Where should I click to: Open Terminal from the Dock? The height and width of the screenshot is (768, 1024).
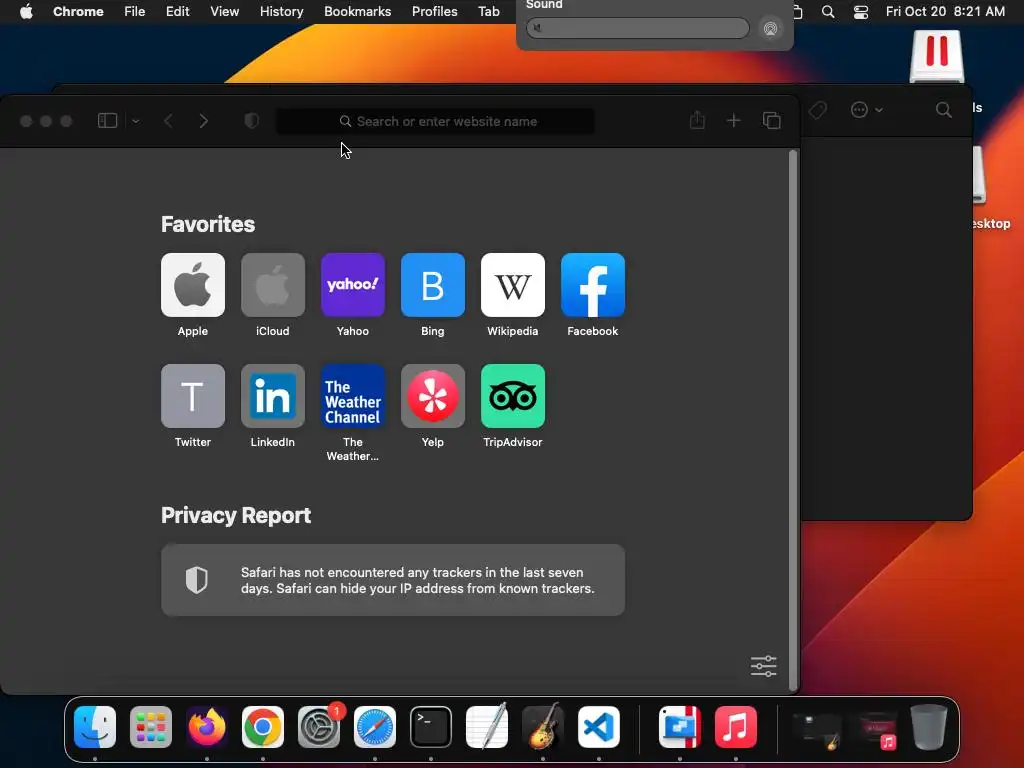431,727
